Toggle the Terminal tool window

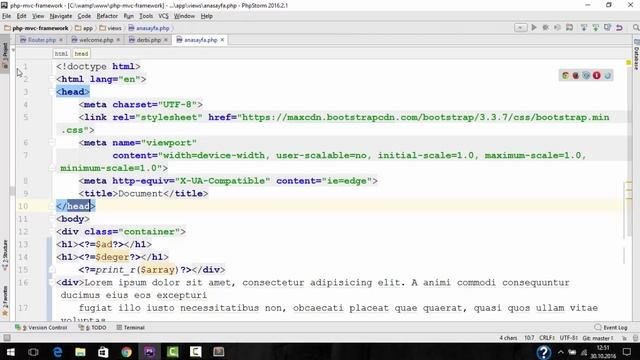(131, 327)
